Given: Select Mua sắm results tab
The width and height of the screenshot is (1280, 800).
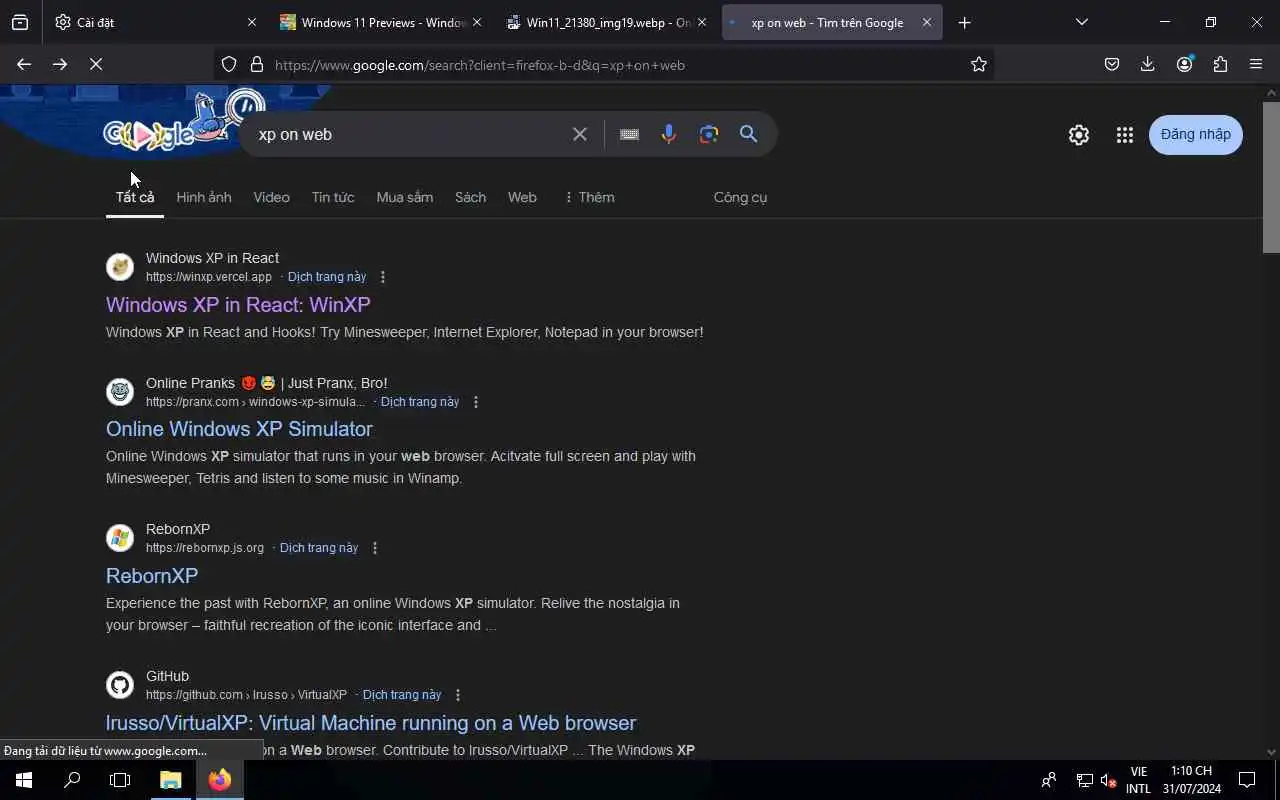Looking at the screenshot, I should pos(404,197).
